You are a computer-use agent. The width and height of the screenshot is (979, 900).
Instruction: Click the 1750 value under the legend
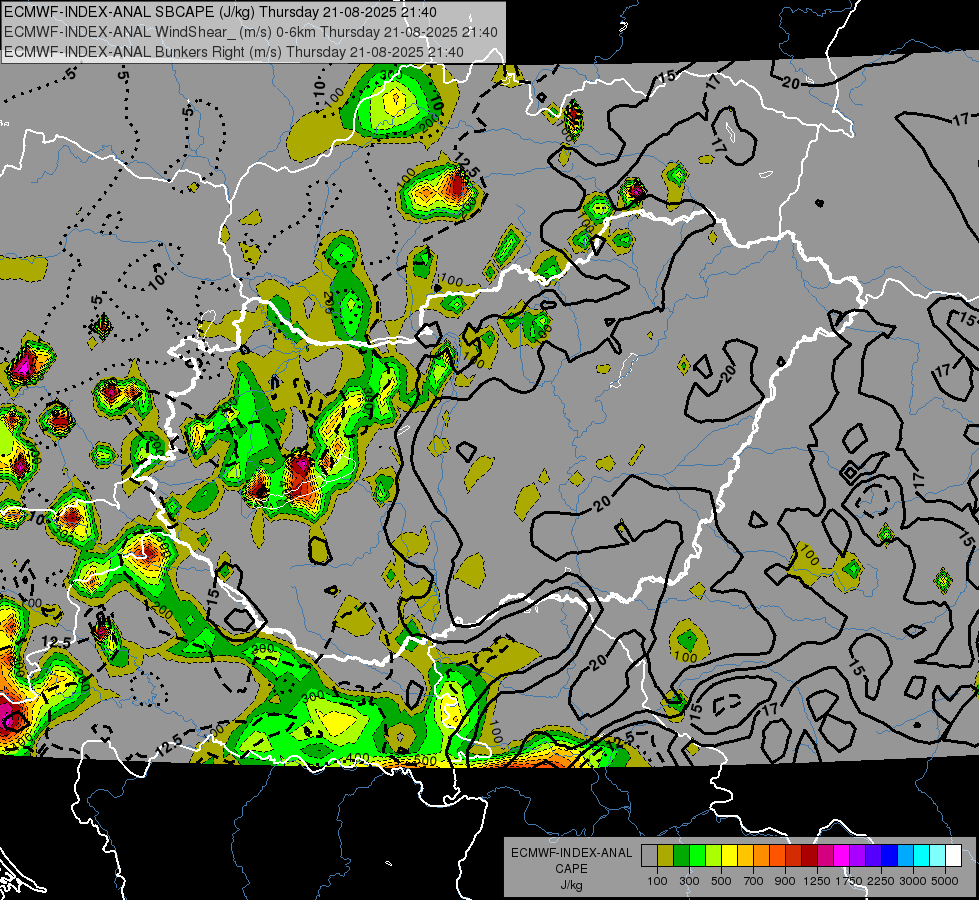click(x=849, y=881)
